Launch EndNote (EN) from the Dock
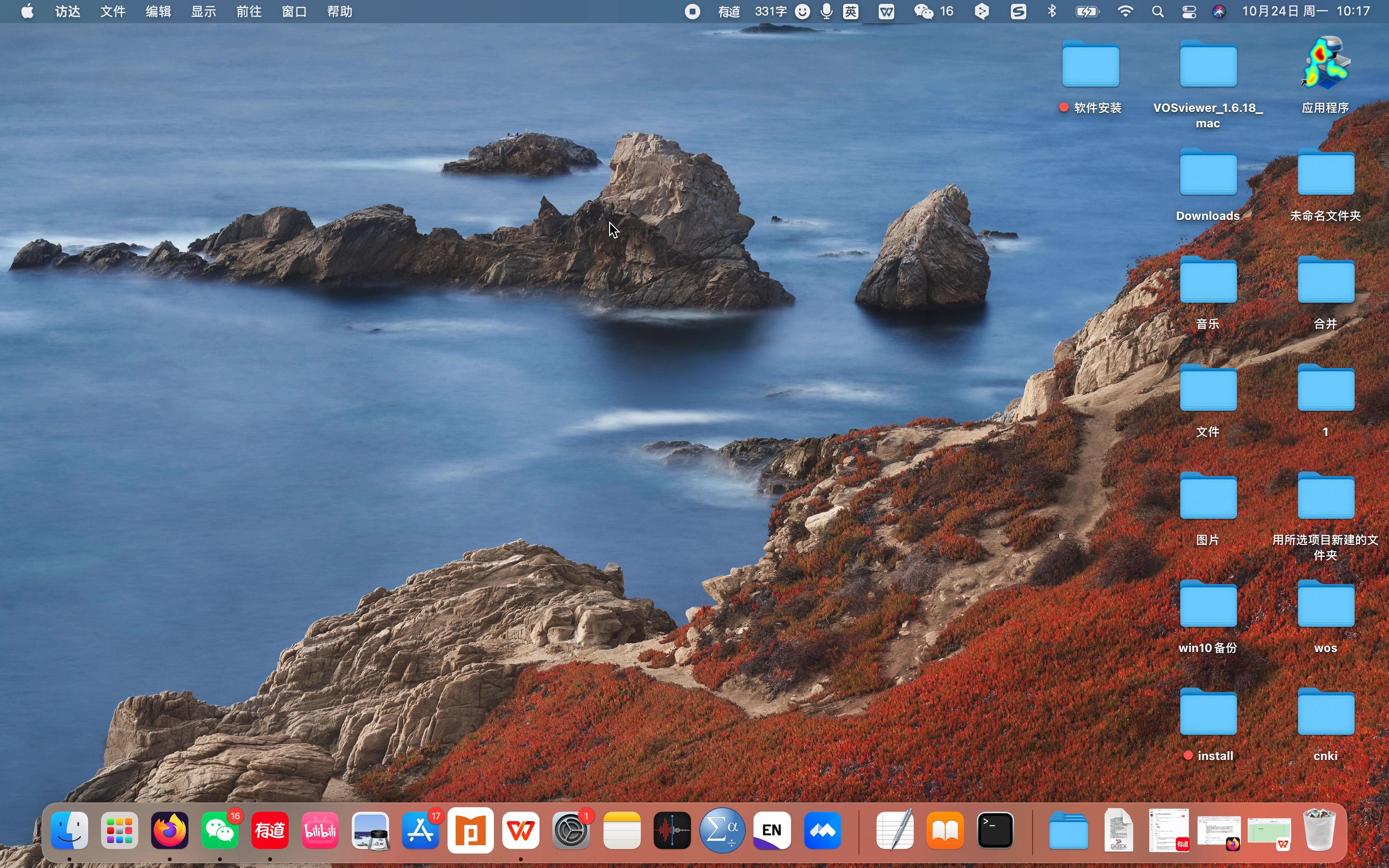This screenshot has height=868, width=1389. pos(772,830)
